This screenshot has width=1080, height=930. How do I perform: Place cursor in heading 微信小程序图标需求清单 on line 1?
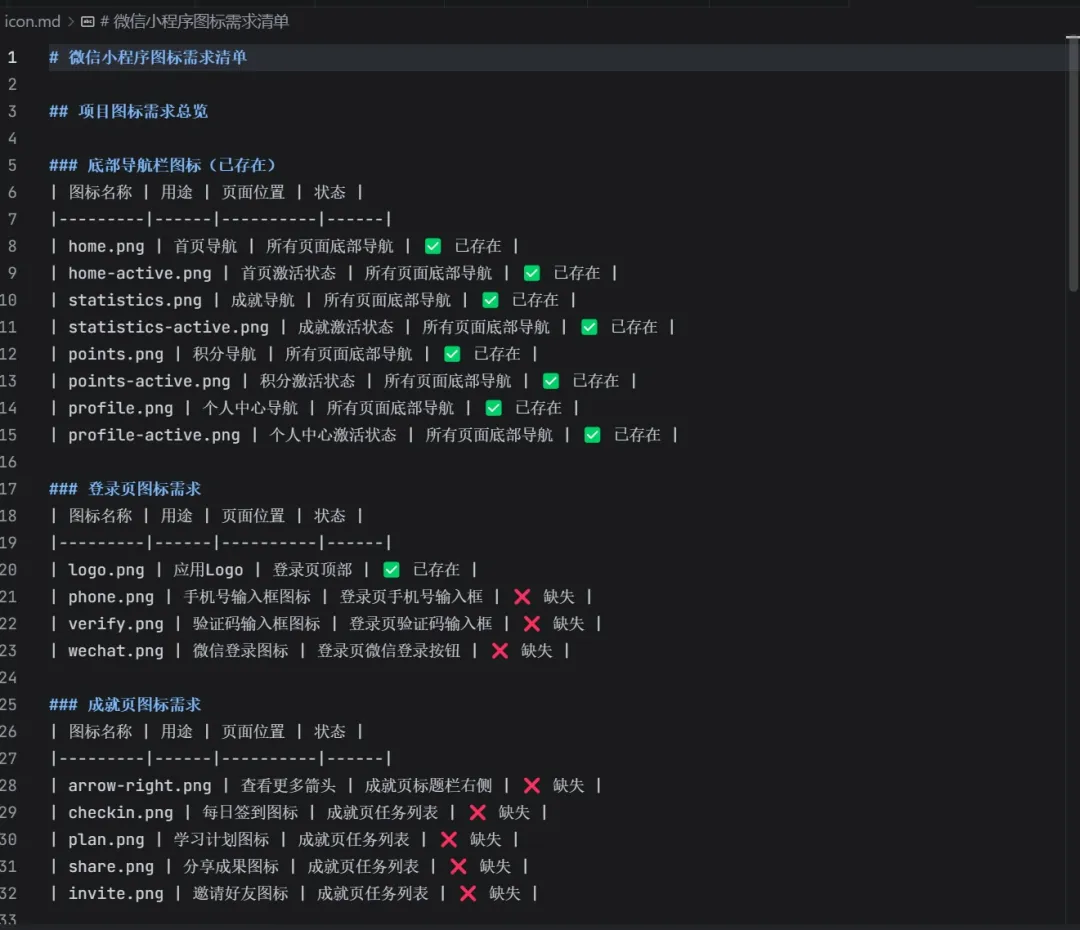[x=158, y=57]
